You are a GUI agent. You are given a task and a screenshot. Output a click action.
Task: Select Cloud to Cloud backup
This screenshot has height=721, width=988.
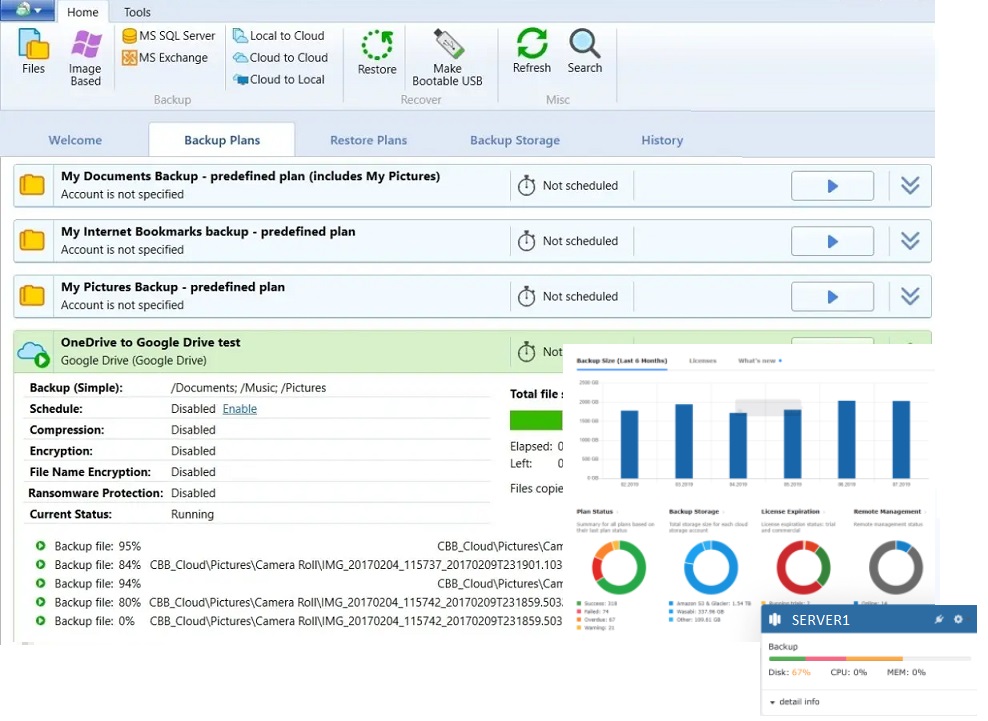280,58
